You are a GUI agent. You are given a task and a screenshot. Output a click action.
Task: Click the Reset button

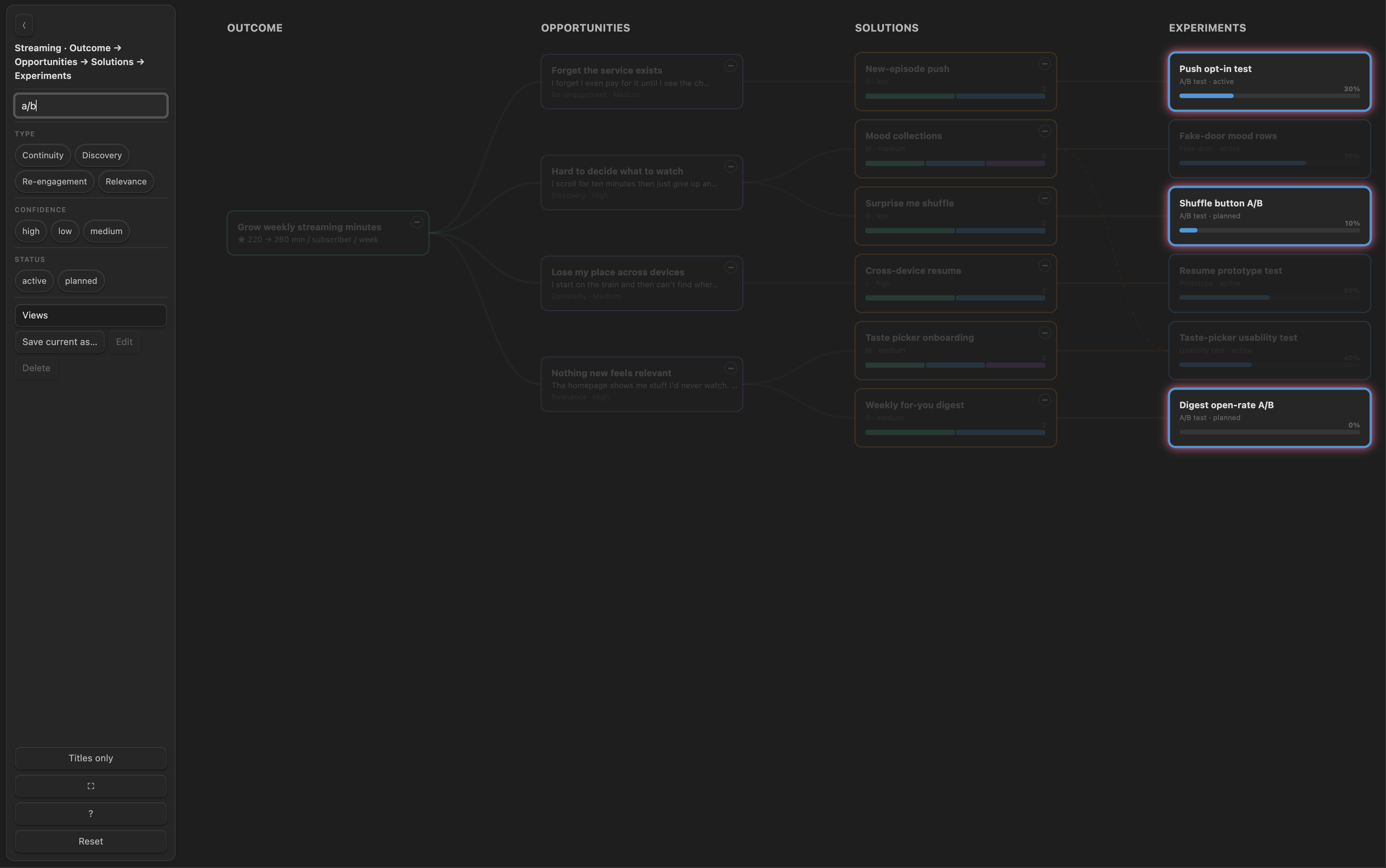point(91,841)
